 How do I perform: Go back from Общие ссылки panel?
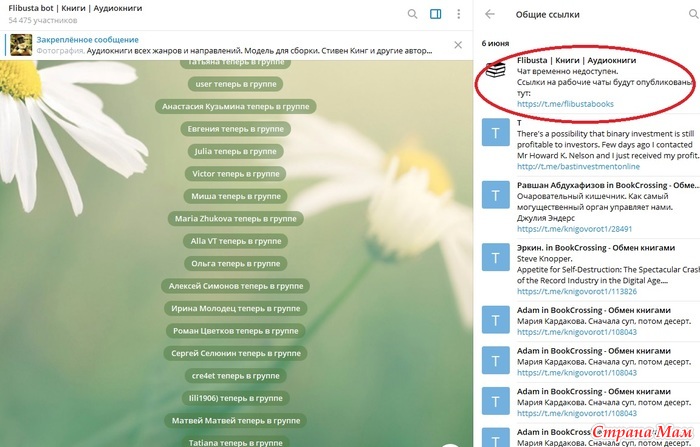pos(490,14)
